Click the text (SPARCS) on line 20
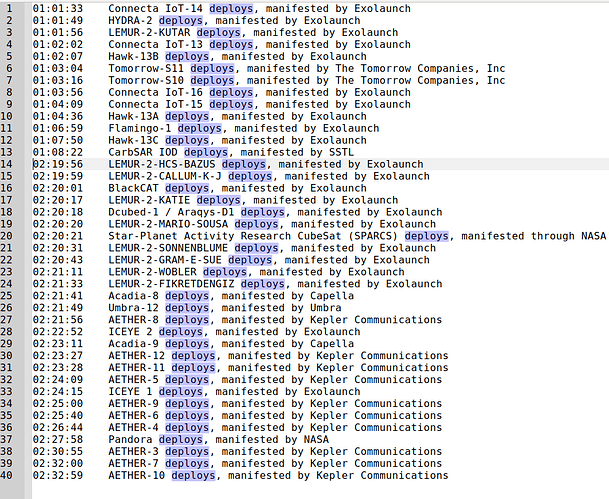Image resolution: width=609 pixels, height=499 pixels. 373,236
